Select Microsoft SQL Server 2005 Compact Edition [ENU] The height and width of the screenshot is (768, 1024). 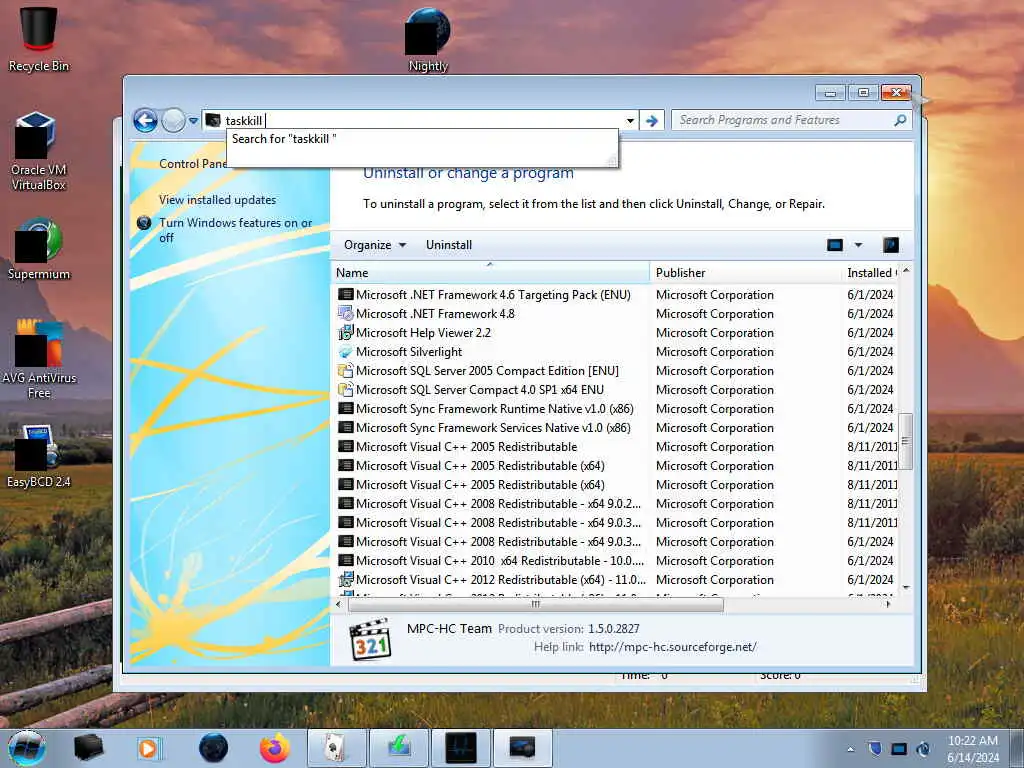[x=487, y=370]
